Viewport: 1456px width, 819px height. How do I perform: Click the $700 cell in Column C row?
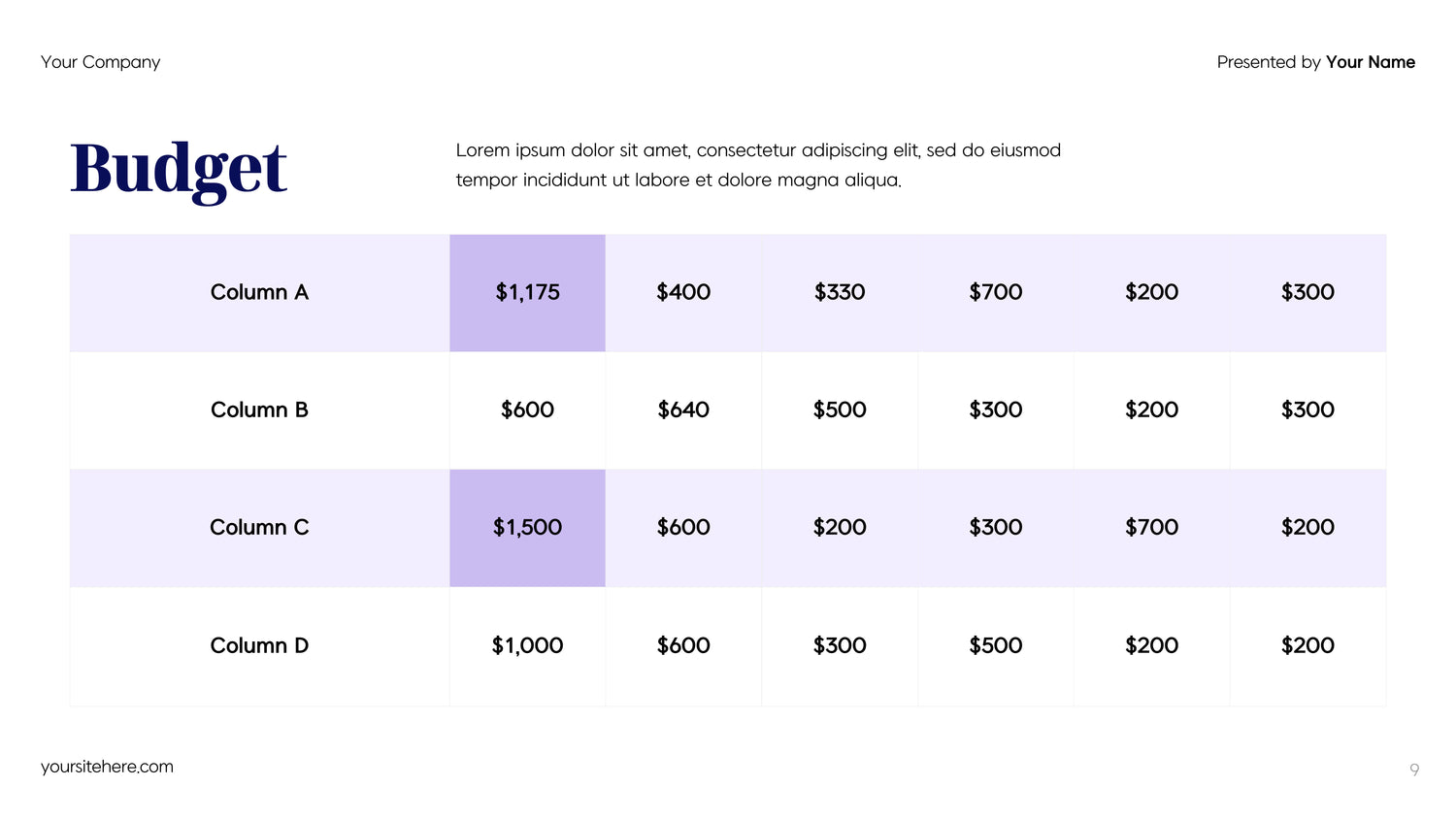coord(1151,527)
